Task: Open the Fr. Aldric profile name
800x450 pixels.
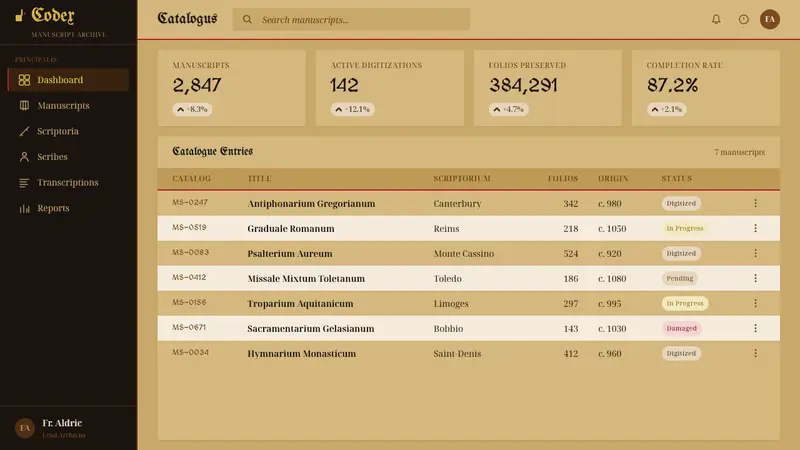Action: pyautogui.click(x=62, y=423)
